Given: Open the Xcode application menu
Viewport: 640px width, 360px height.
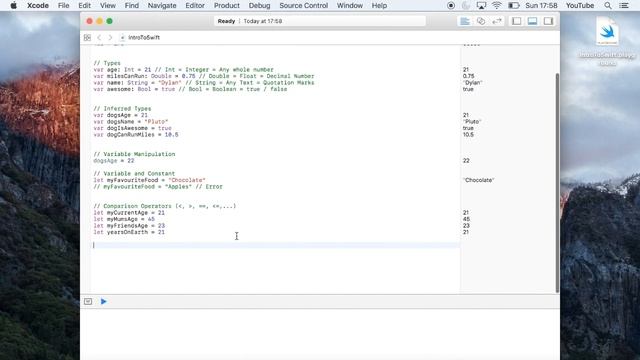Looking at the screenshot, I should pos(38,5).
